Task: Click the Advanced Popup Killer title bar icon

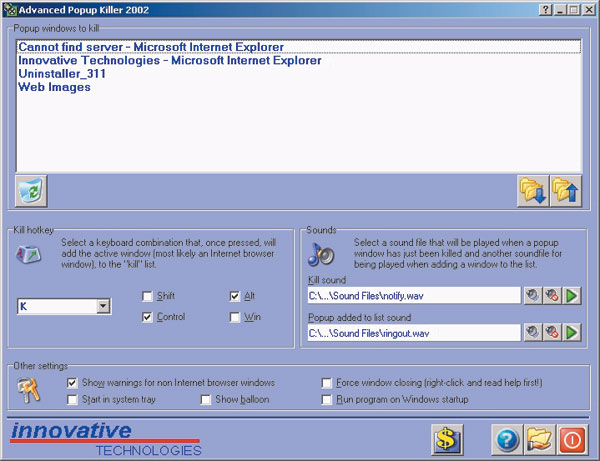Action: [10, 10]
